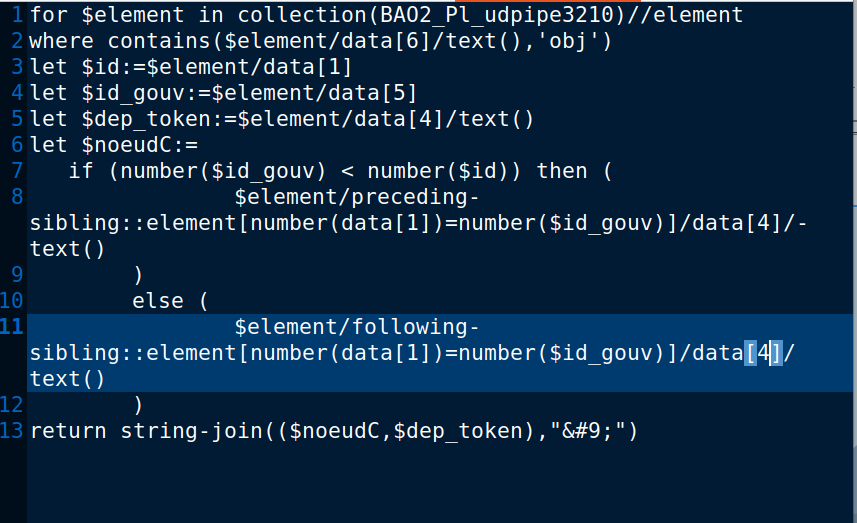Screen dimensions: 857x523
Task: Click the 'where' keyword on line 2
Action: [x=61, y=41]
